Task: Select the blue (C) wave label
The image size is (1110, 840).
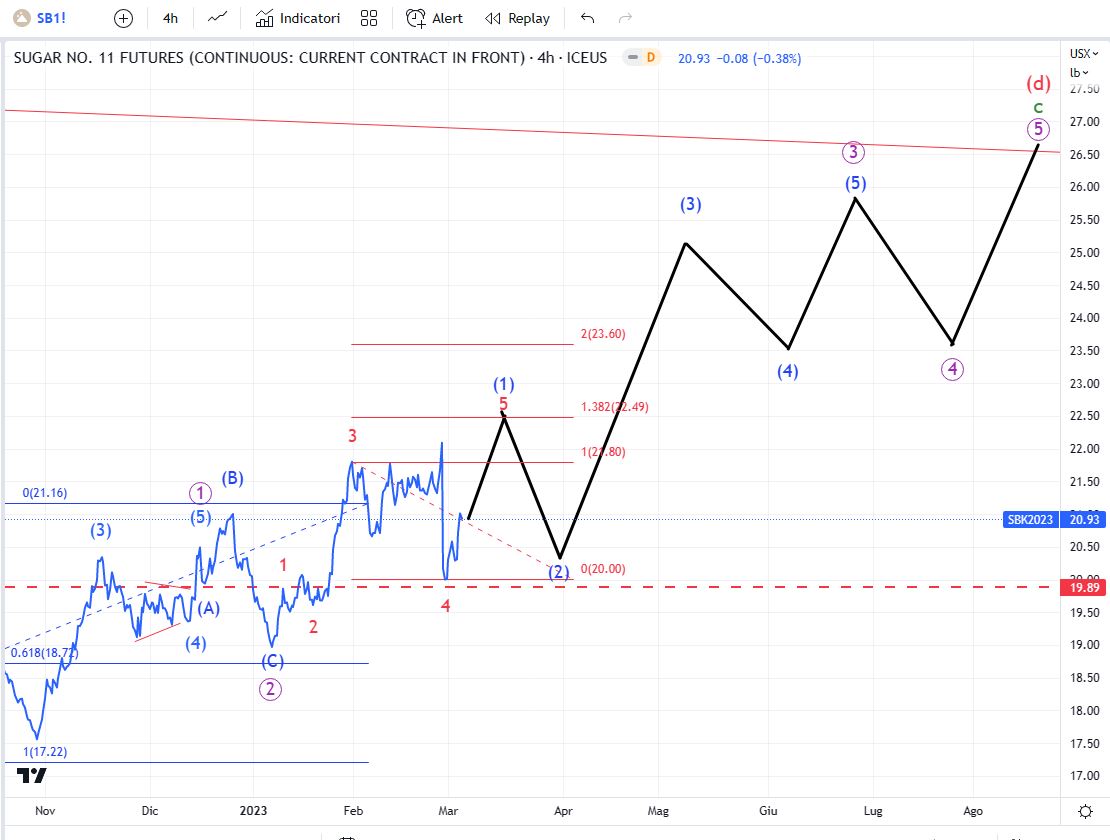Action: [x=273, y=661]
